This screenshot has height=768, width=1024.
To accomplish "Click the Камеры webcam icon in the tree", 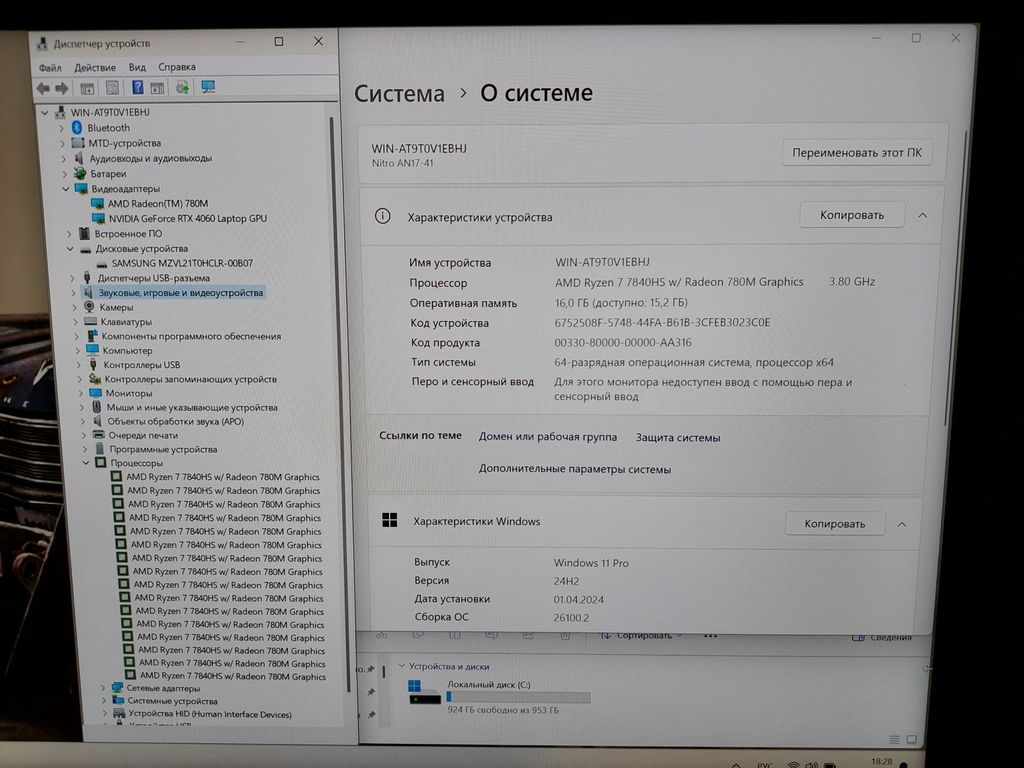I will (x=89, y=307).
